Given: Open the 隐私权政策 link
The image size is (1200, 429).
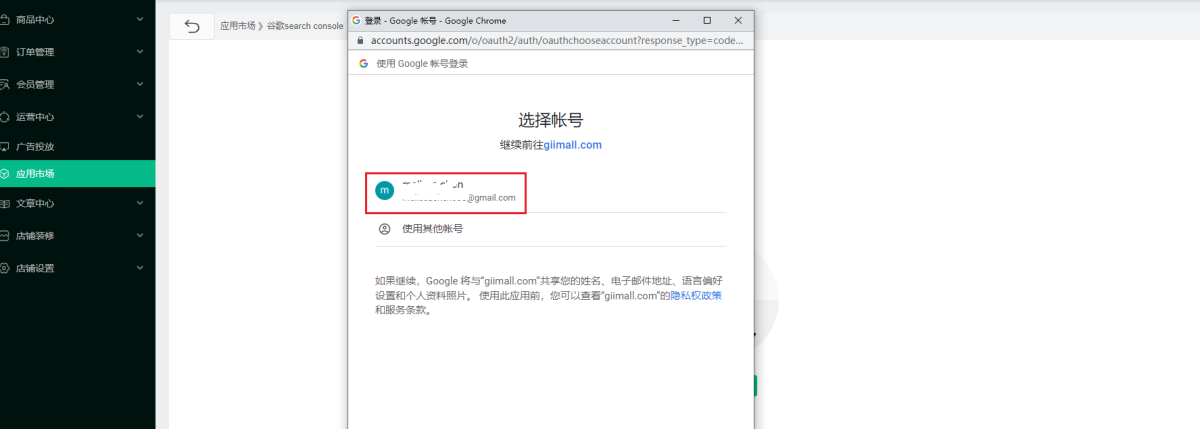Looking at the screenshot, I should coord(696,296).
